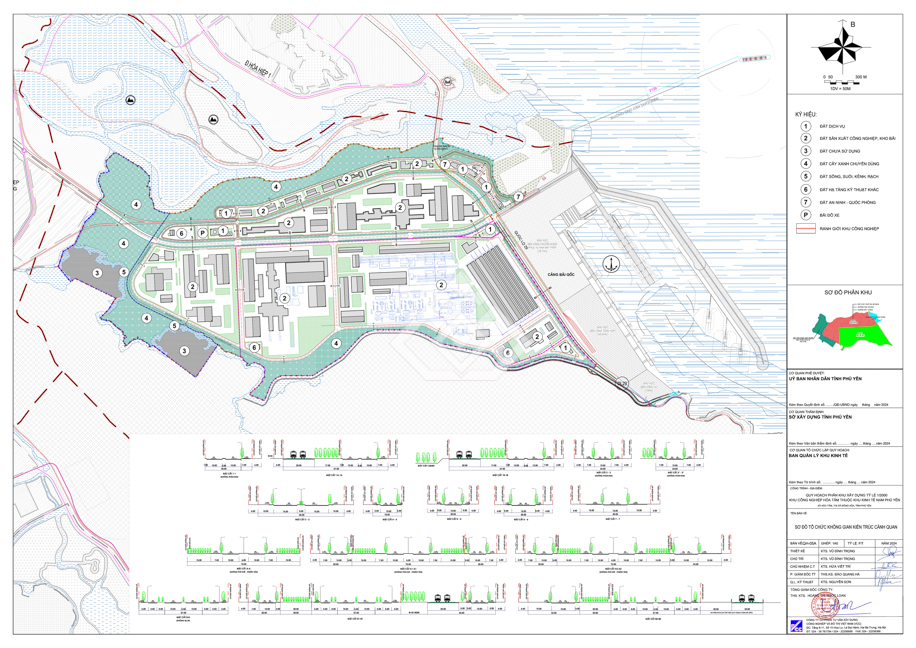
Task: Click legend symbol 5 for Đất sông, suối
Action: 805,176
